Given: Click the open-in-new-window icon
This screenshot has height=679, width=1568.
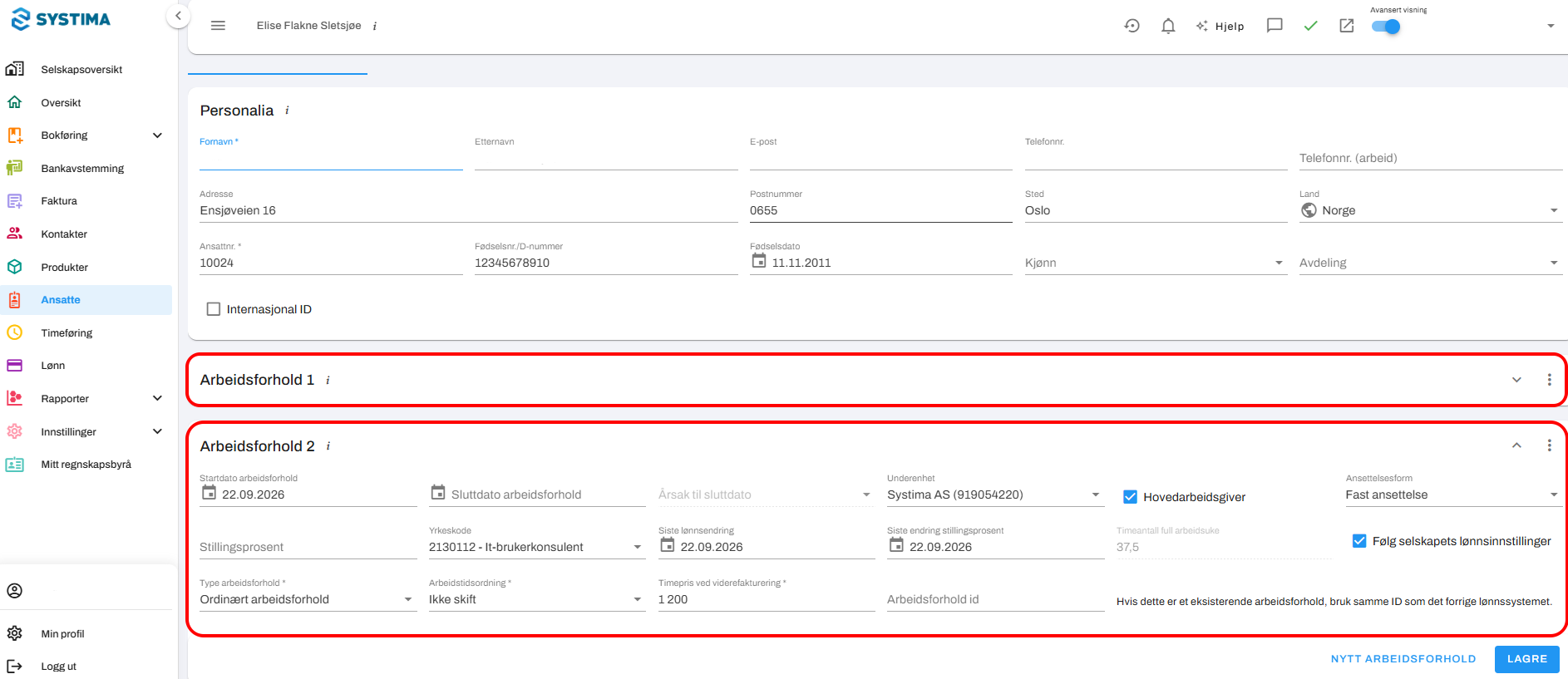Looking at the screenshot, I should tap(1347, 26).
